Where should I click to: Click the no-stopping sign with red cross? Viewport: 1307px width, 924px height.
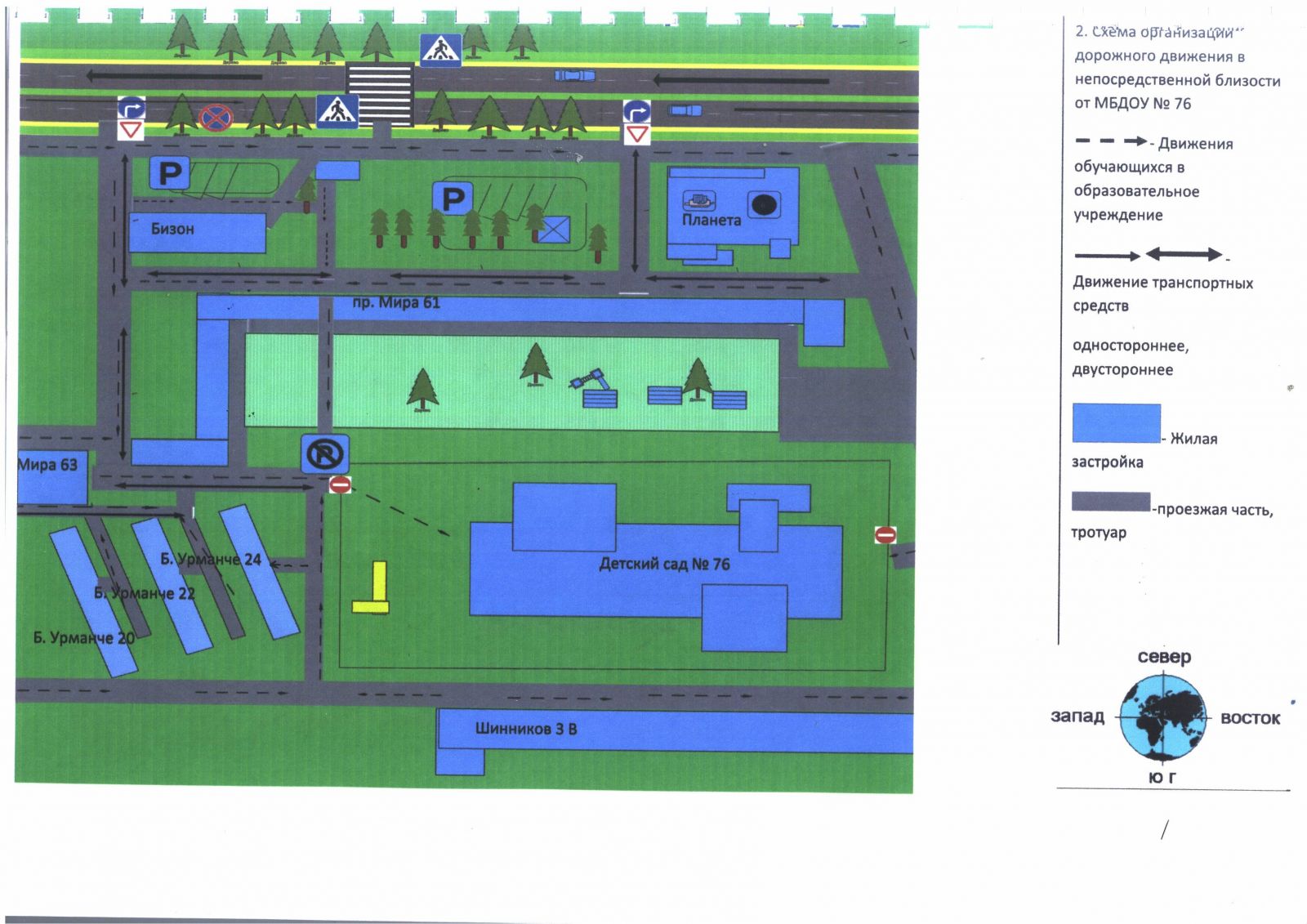coord(216,118)
